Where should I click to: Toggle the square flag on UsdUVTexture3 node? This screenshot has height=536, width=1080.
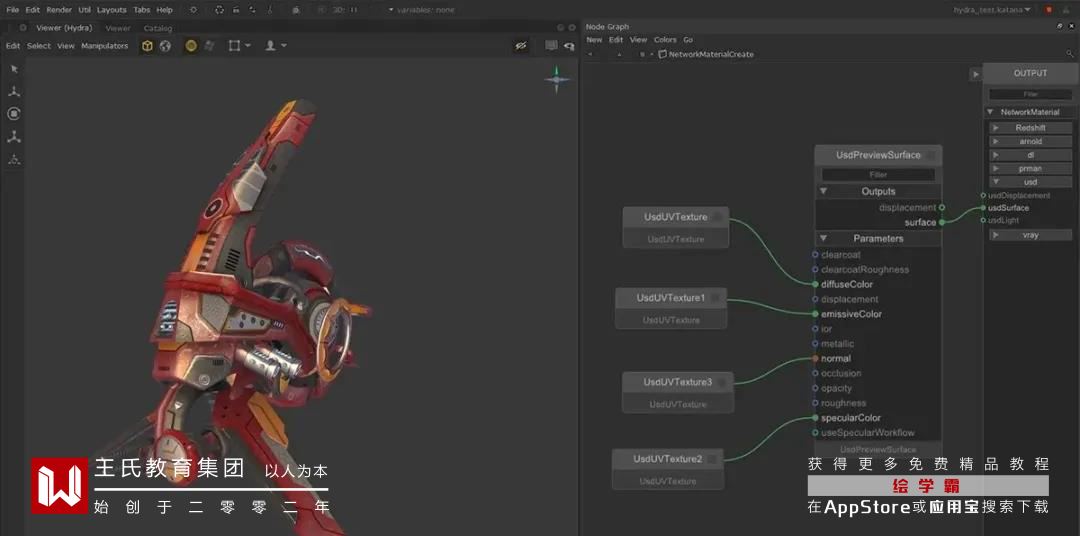click(722, 382)
